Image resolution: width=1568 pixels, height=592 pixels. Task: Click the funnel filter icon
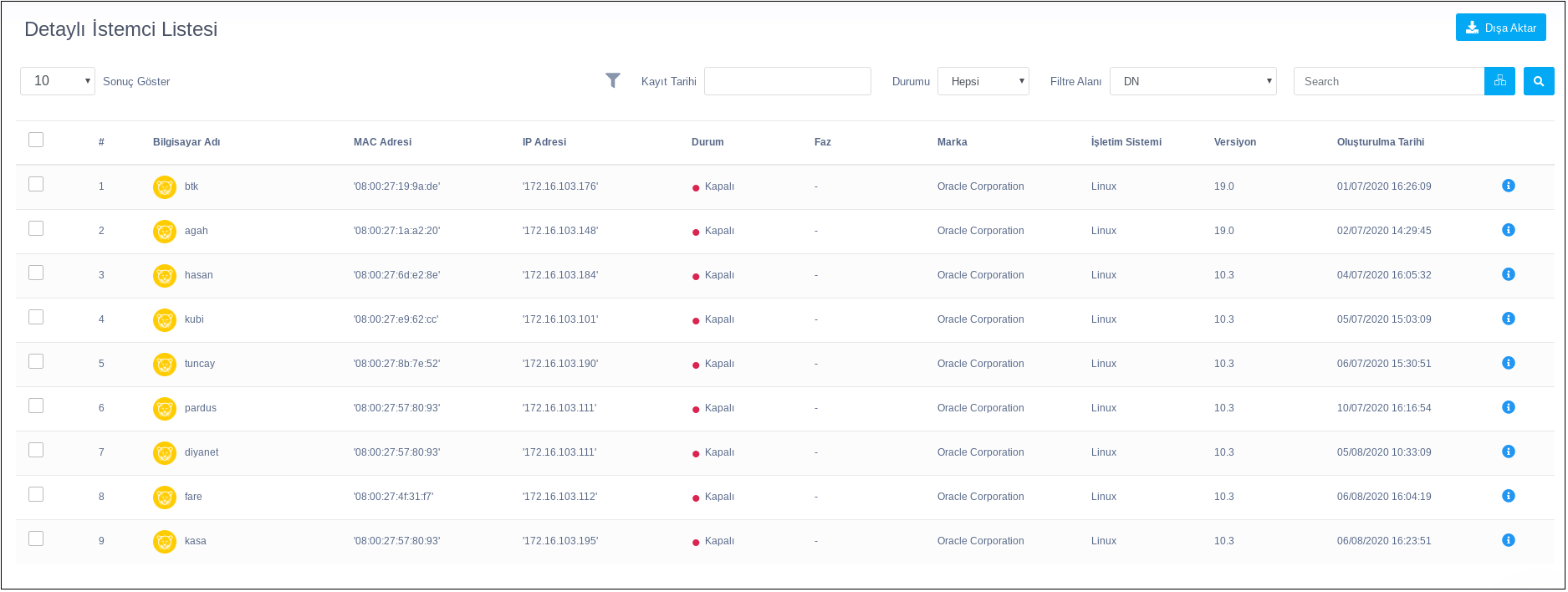pyautogui.click(x=612, y=80)
